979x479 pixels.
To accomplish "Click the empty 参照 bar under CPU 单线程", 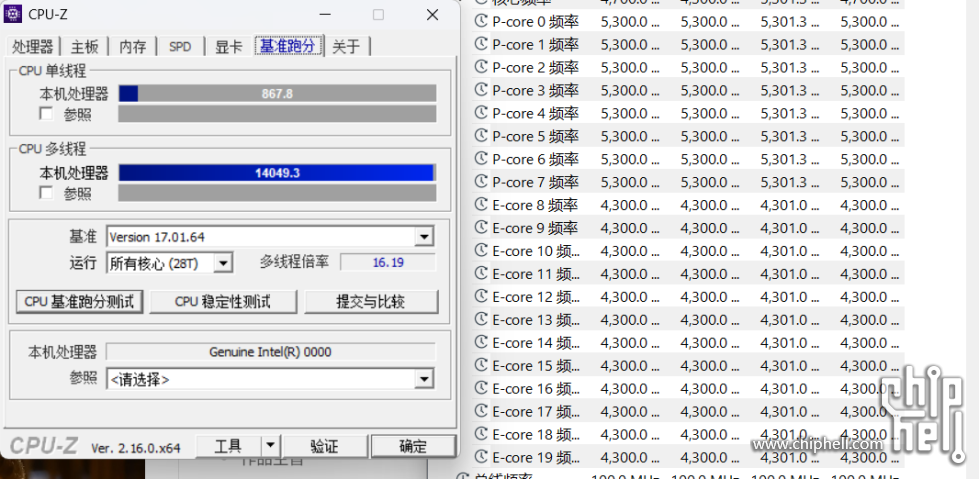I will click(x=277, y=114).
